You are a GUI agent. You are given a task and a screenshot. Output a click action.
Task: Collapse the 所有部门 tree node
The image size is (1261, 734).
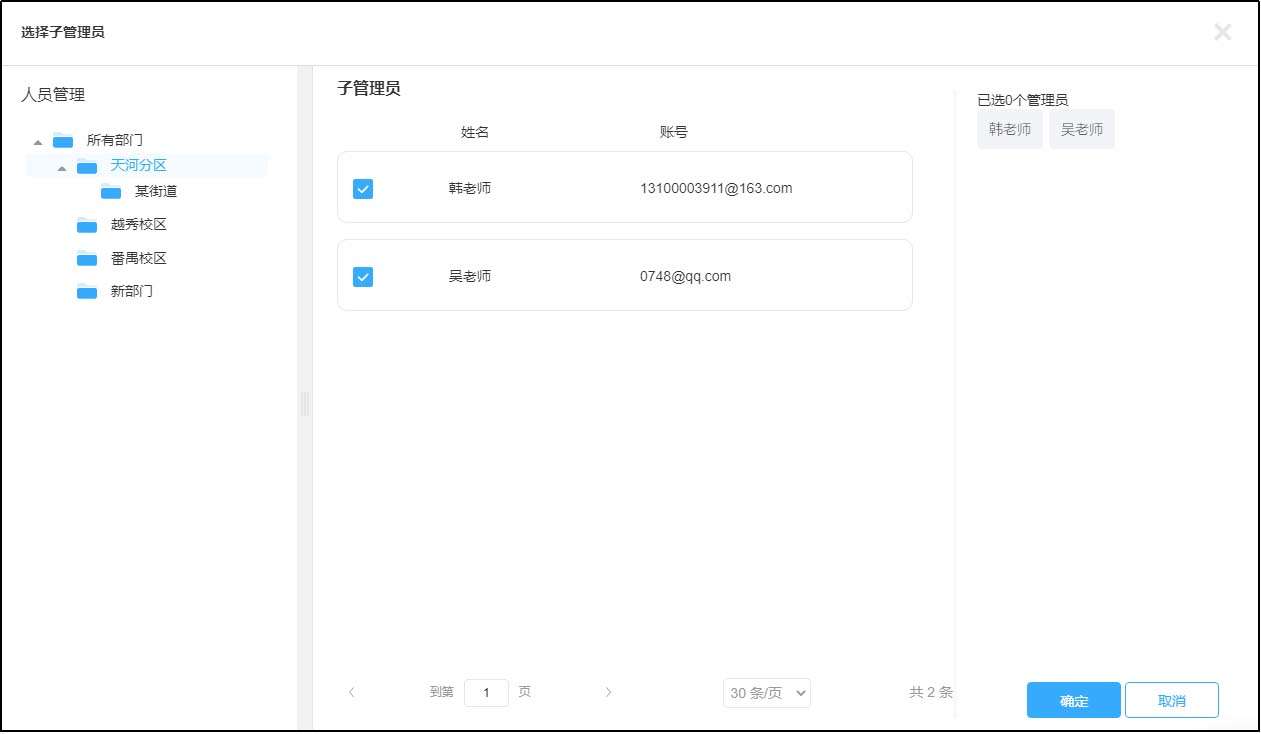click(x=37, y=140)
